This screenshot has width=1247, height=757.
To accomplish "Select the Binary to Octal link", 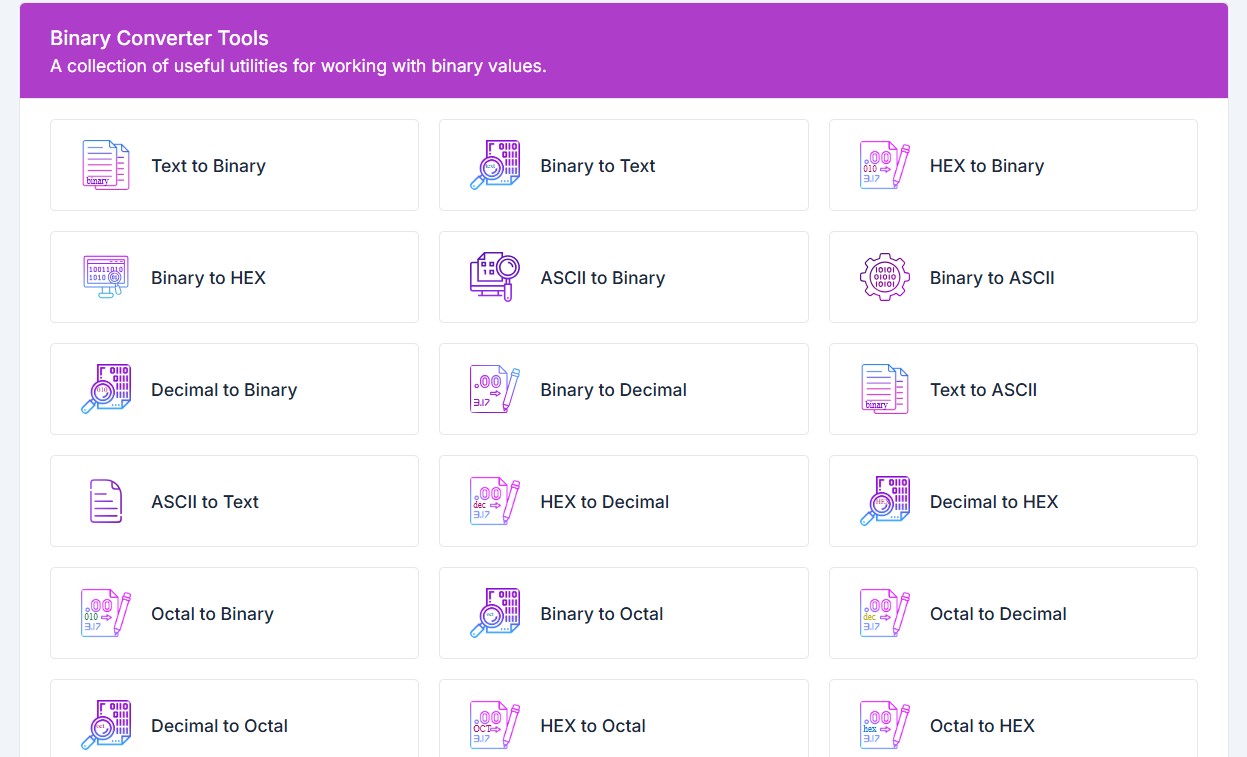I will (x=601, y=614).
